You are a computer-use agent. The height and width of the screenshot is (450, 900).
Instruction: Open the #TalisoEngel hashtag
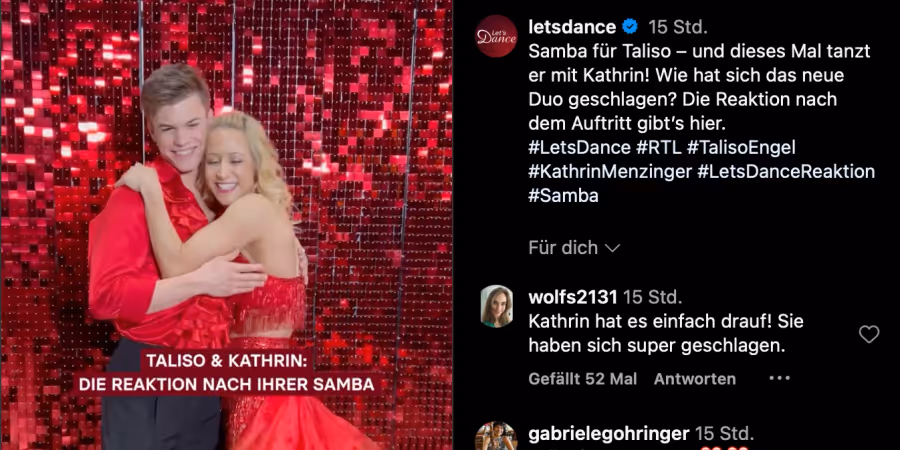741,148
